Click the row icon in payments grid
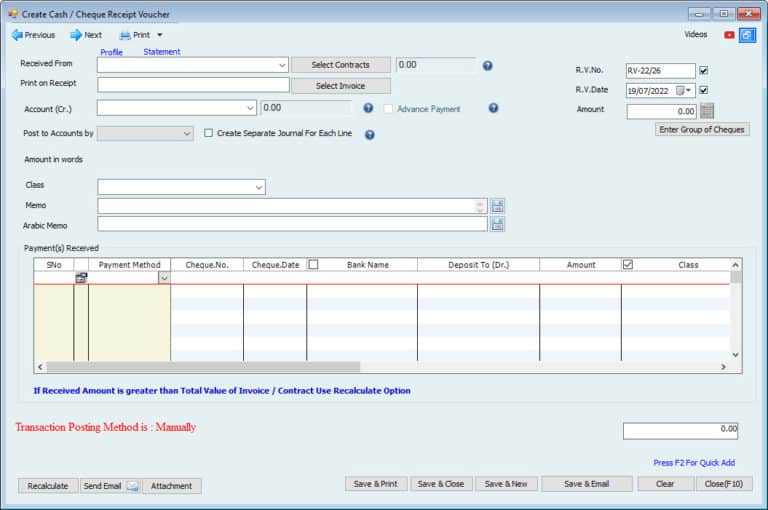This screenshot has height=510, width=768. (x=81, y=277)
